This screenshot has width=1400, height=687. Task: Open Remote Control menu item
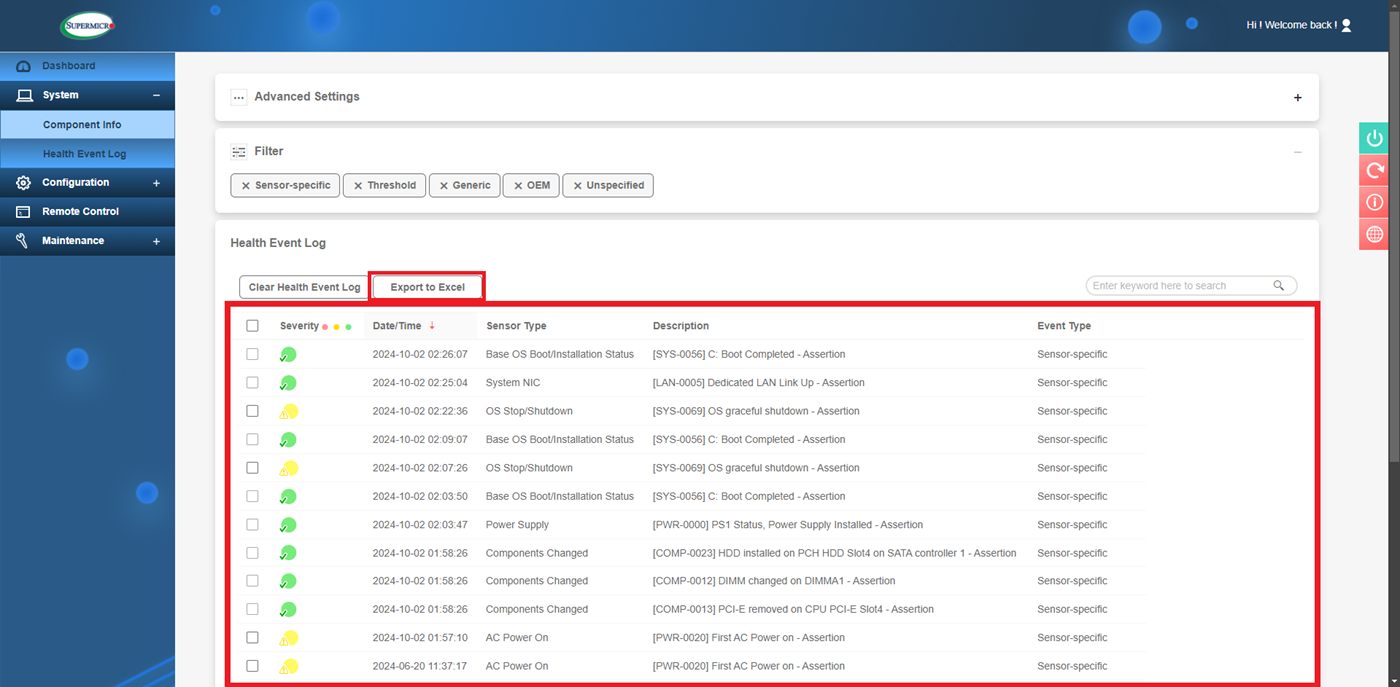pyautogui.click(x=87, y=212)
